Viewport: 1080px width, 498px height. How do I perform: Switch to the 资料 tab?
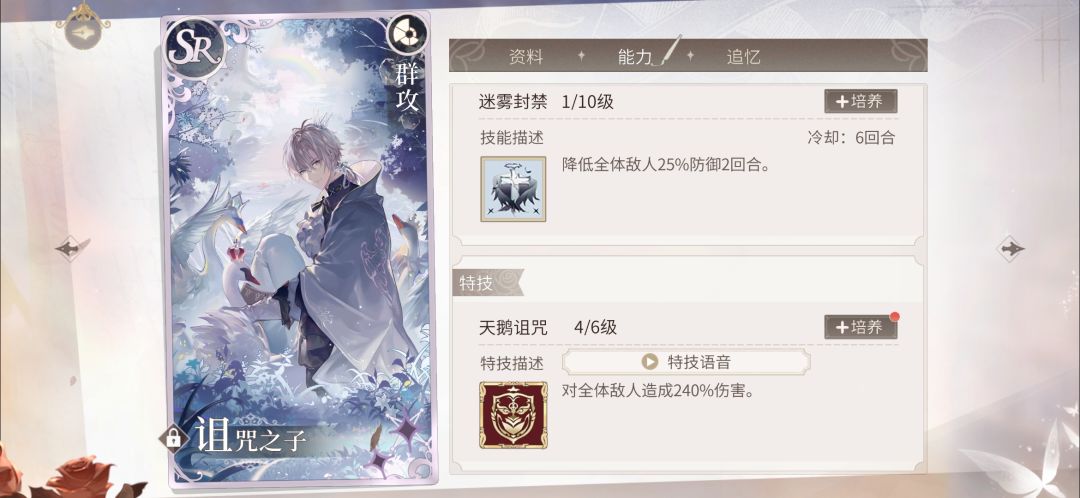point(526,57)
